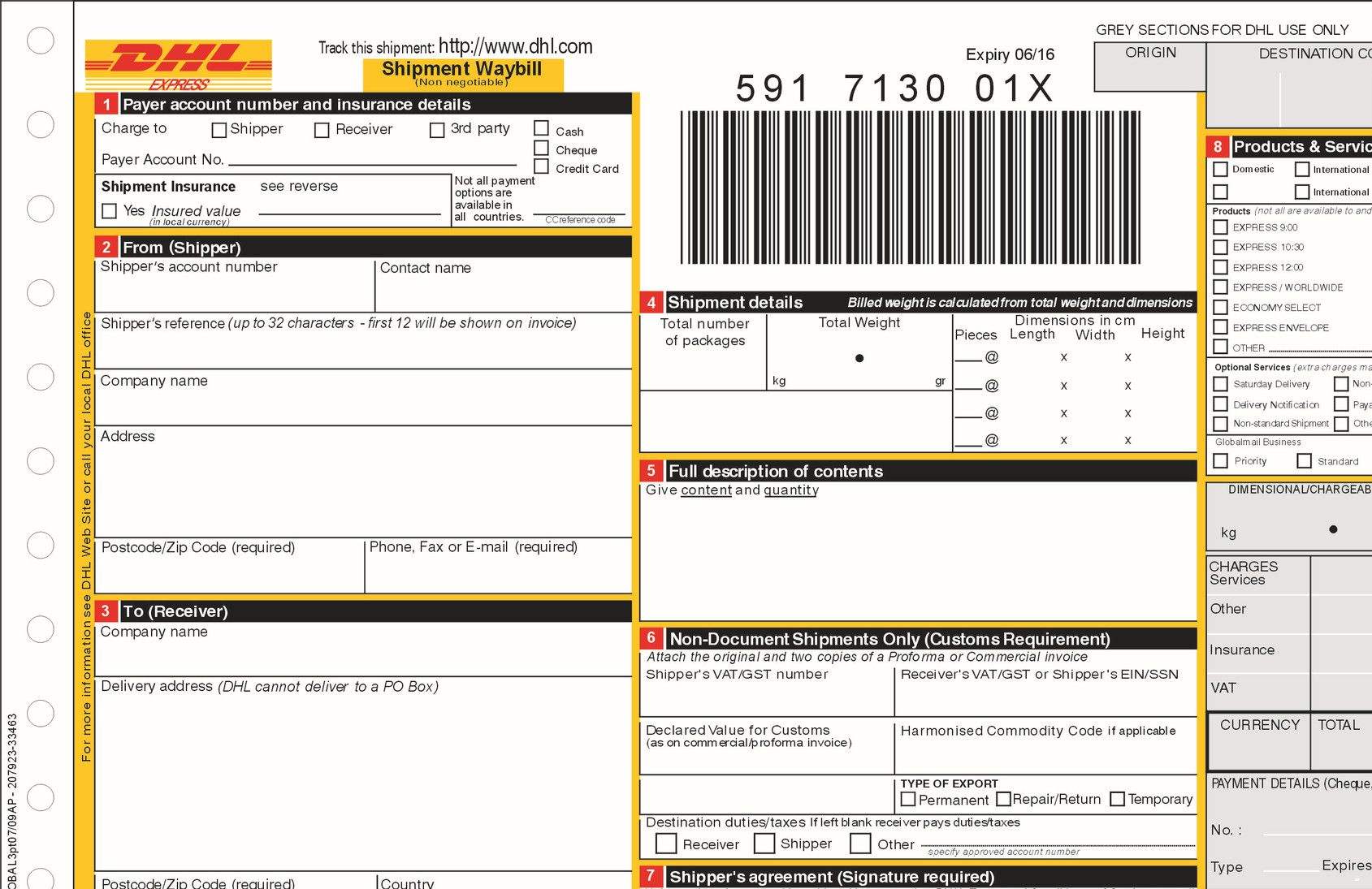The height and width of the screenshot is (889, 1372).
Task: Tick the EXPRESS 9:00 checkbox
Action: (1220, 227)
